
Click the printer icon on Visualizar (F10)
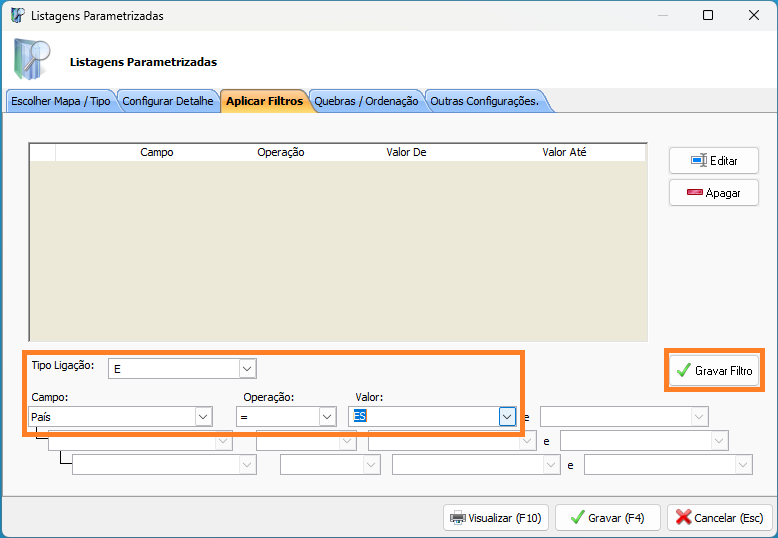coord(458,518)
